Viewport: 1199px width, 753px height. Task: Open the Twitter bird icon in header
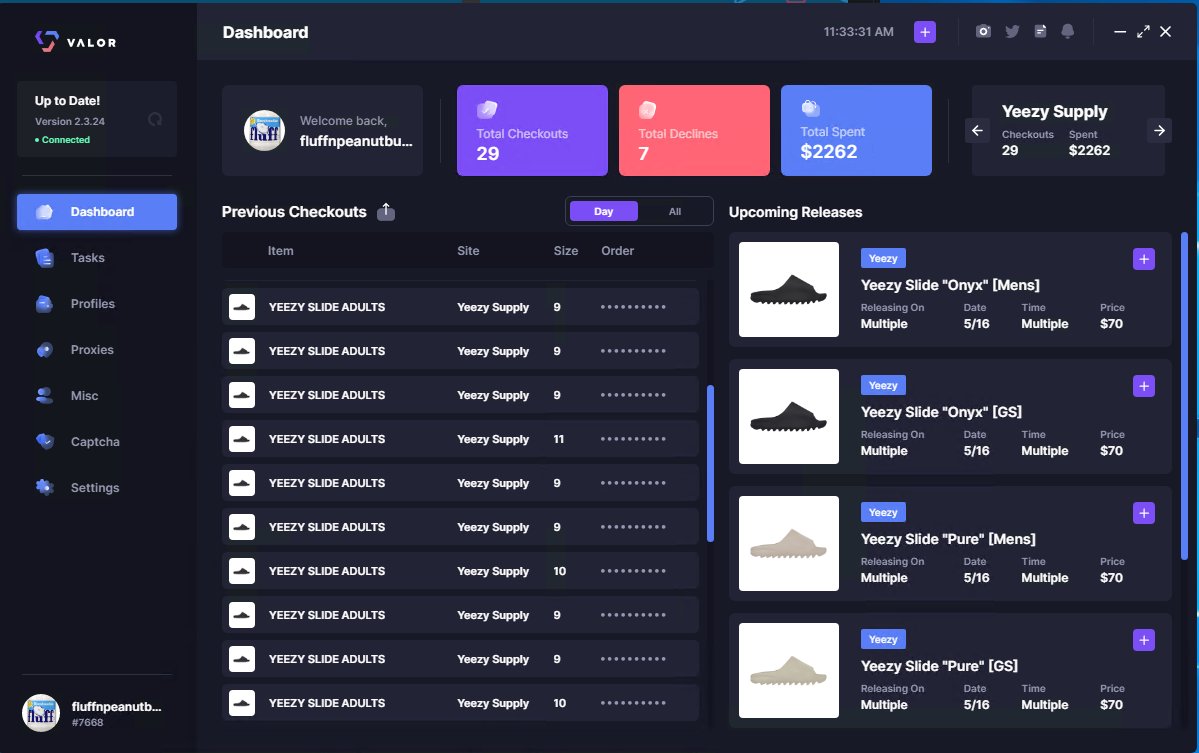[1012, 31]
